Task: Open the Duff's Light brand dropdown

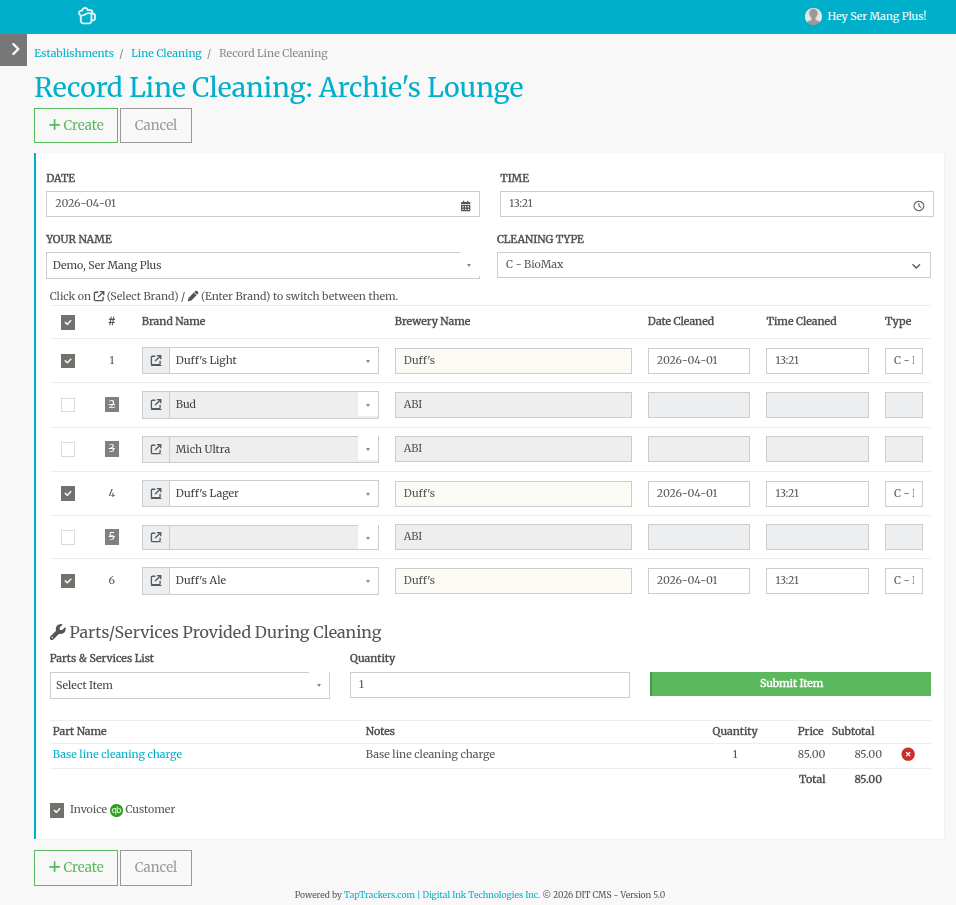Action: (274, 360)
